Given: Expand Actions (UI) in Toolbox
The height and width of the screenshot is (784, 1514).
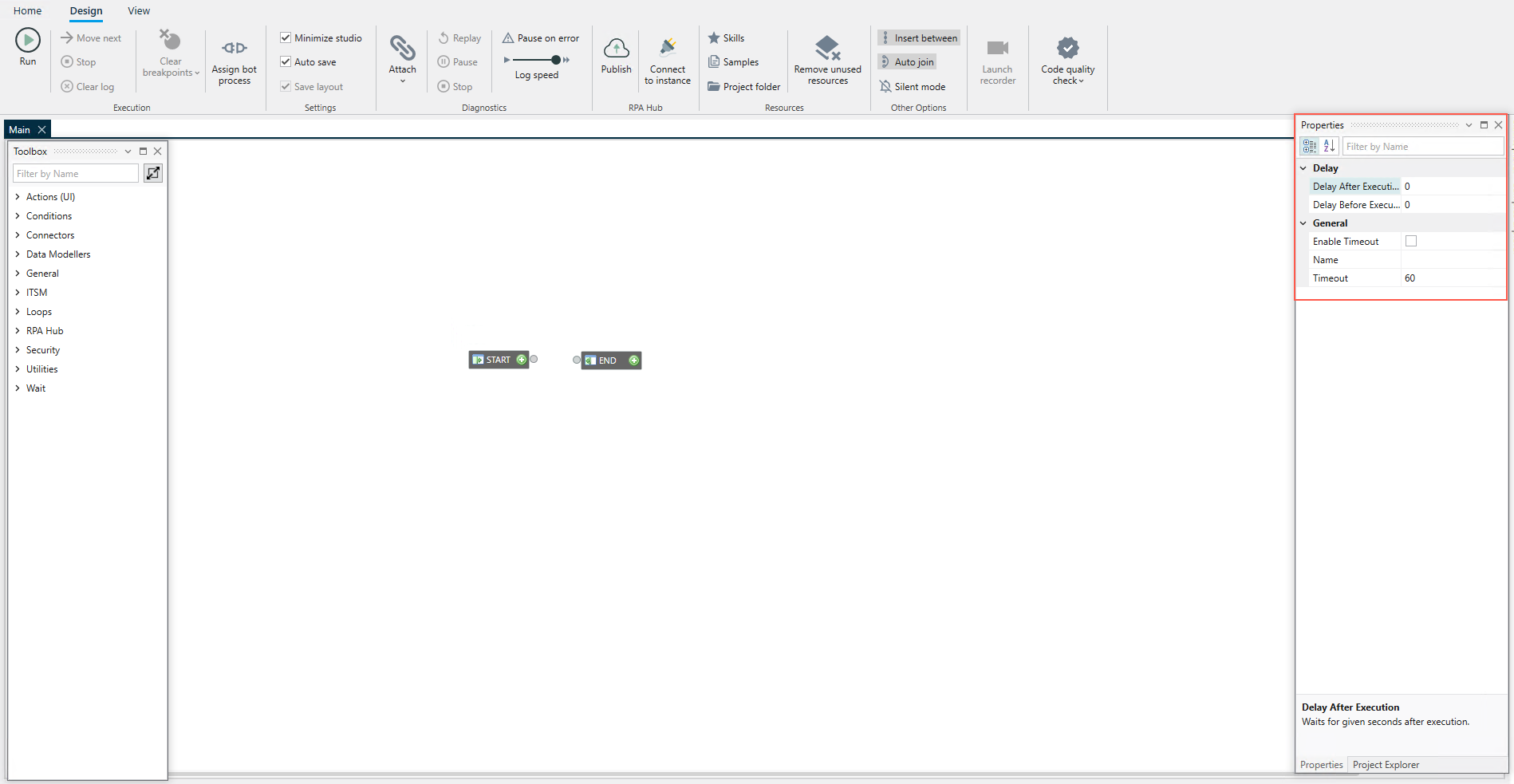Looking at the screenshot, I should (18, 196).
